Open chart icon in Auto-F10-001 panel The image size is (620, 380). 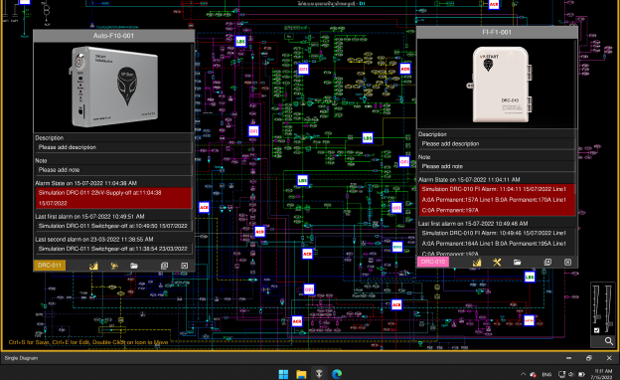[94, 266]
